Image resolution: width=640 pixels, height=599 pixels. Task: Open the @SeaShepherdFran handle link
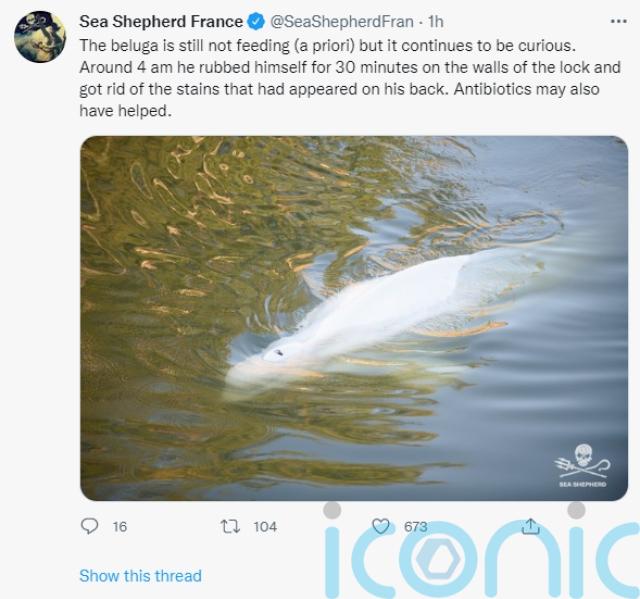click(342, 22)
